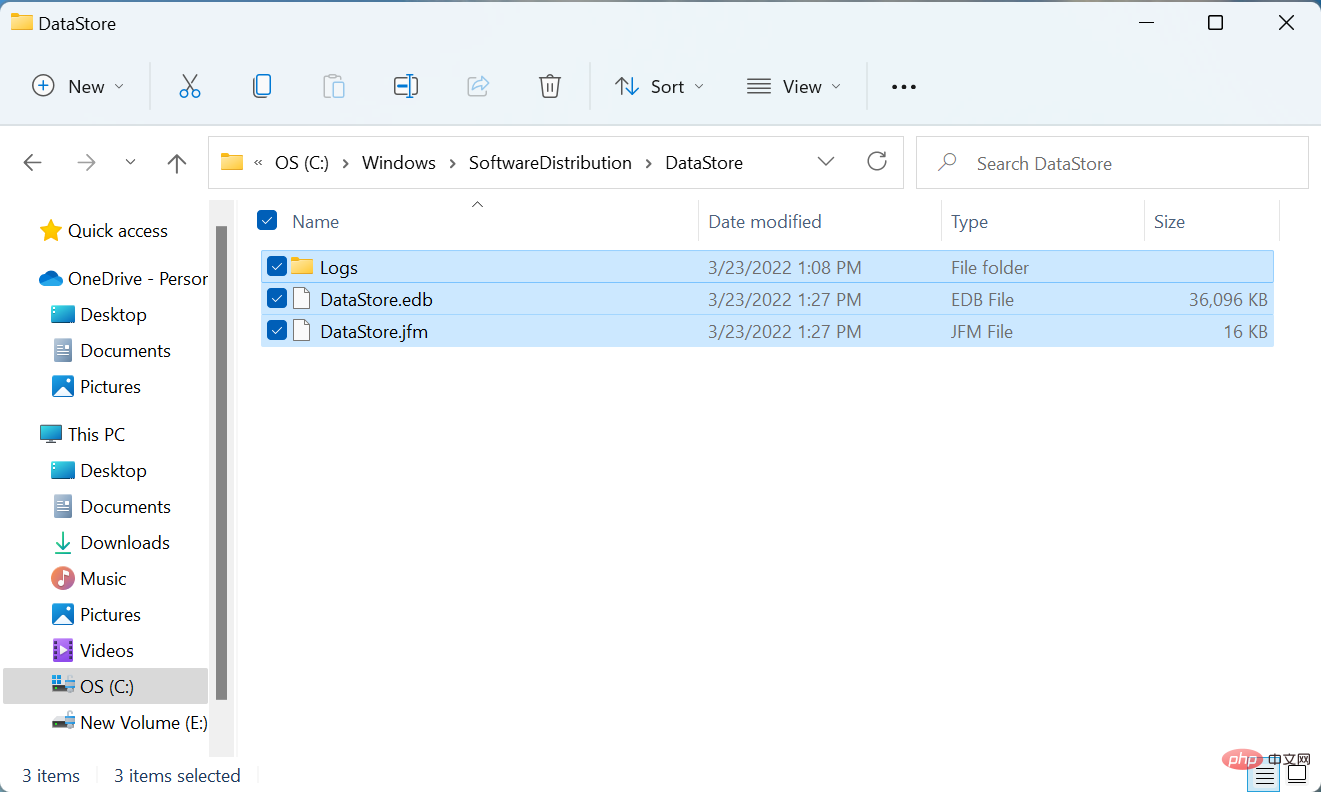
Task: Open the New dropdown menu
Action: tap(78, 87)
